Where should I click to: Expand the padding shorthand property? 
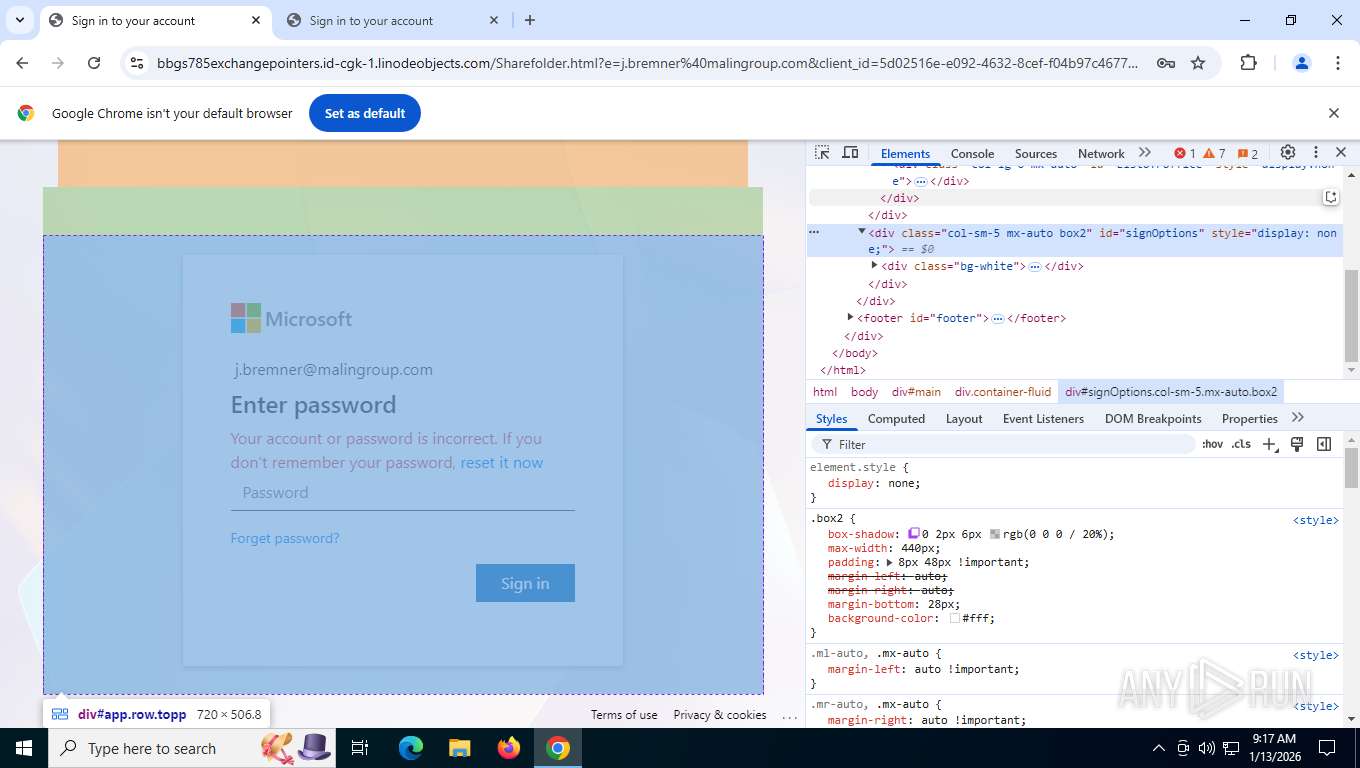(x=891, y=562)
